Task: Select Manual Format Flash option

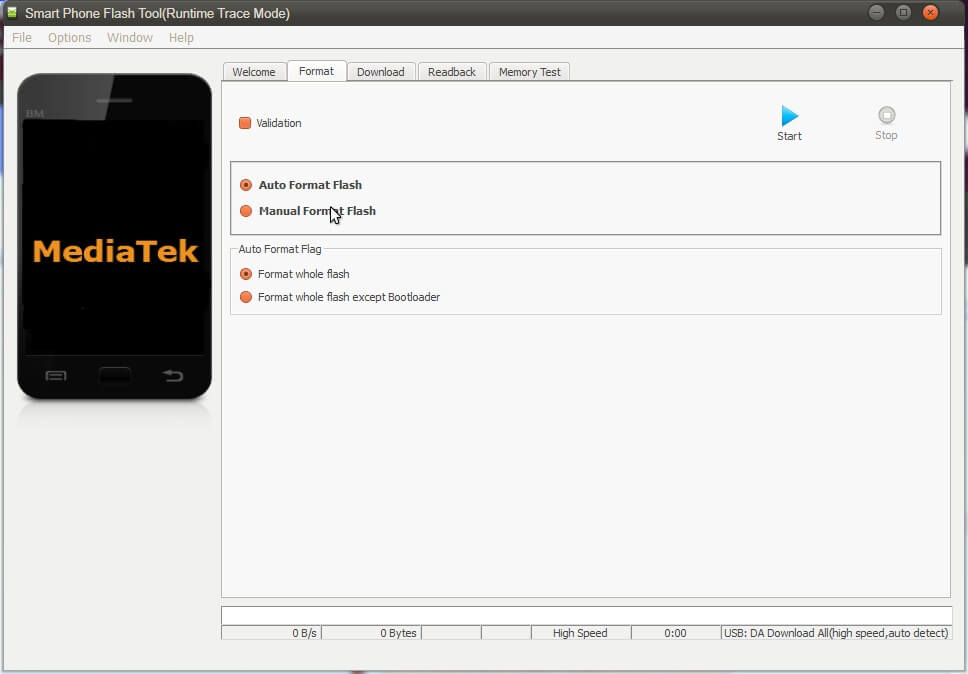Action: [x=246, y=211]
